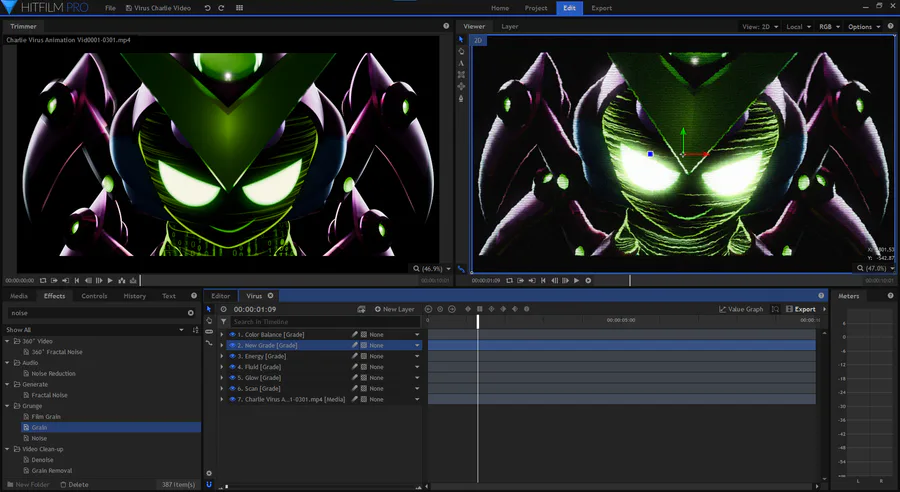Open the Export workspace tab
This screenshot has height=492, width=900.
tap(601, 8)
